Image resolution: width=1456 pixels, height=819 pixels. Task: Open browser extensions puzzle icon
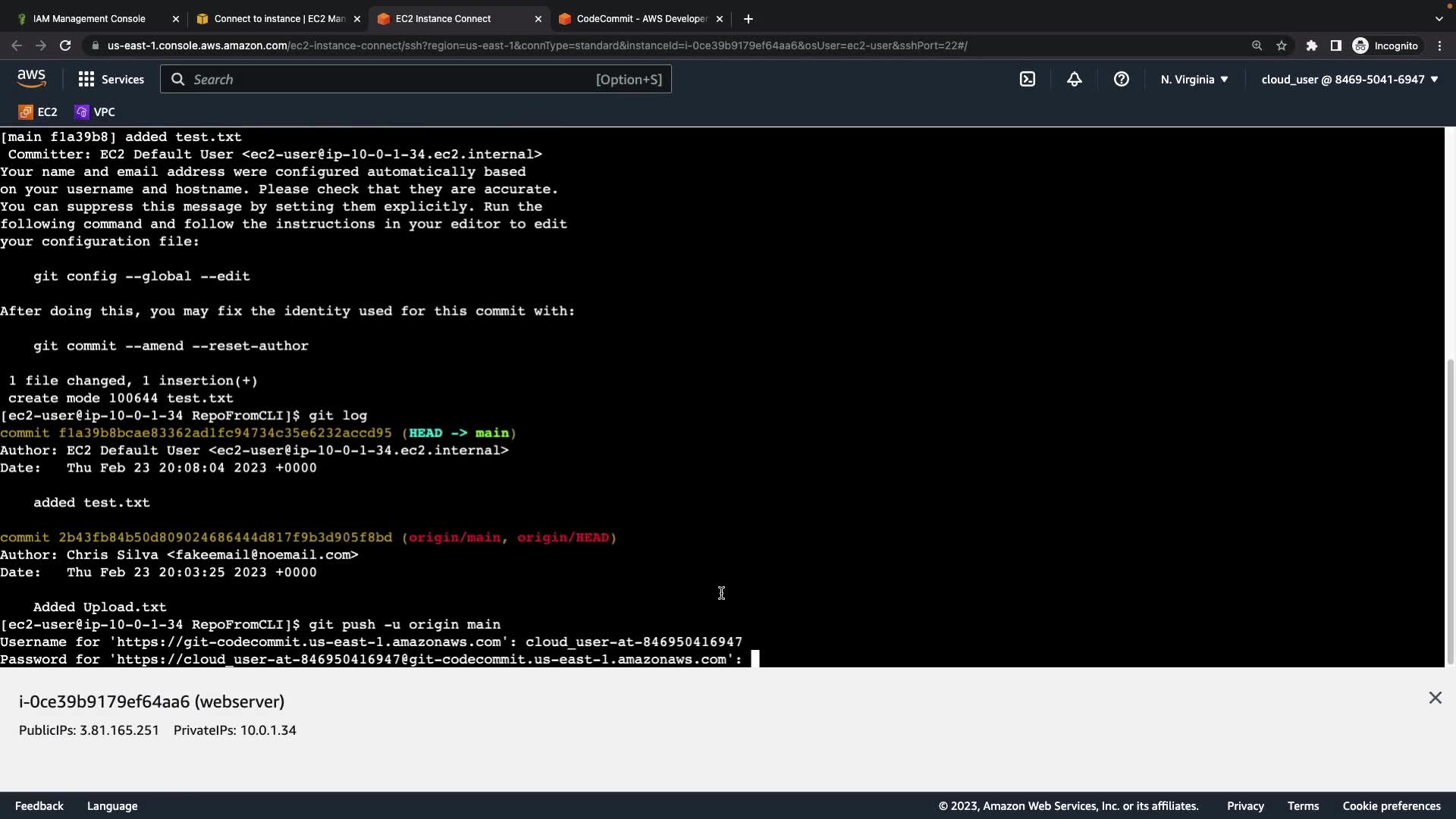(x=1312, y=45)
